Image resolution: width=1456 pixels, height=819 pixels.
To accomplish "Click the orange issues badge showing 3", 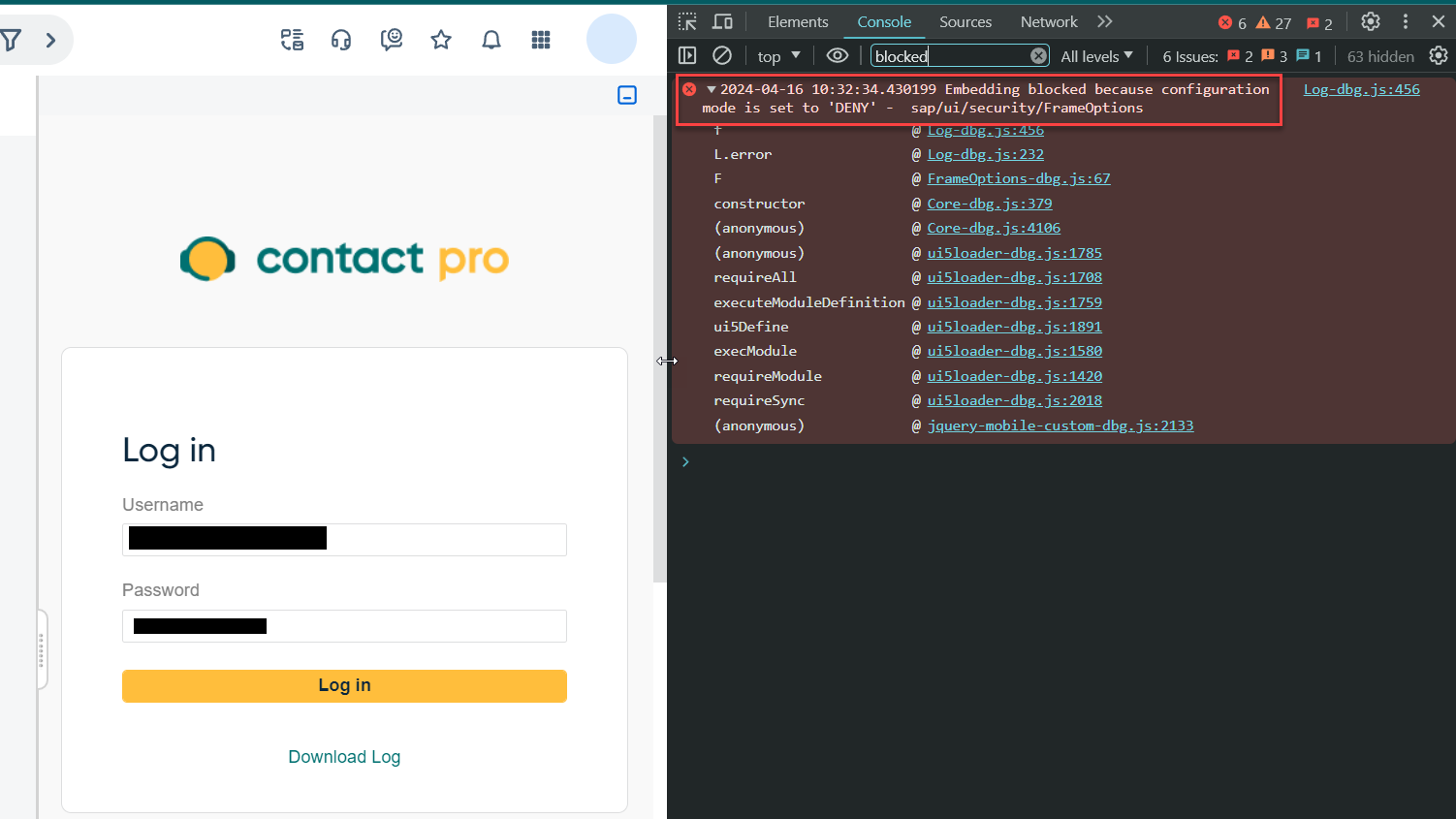I will coord(1274,56).
